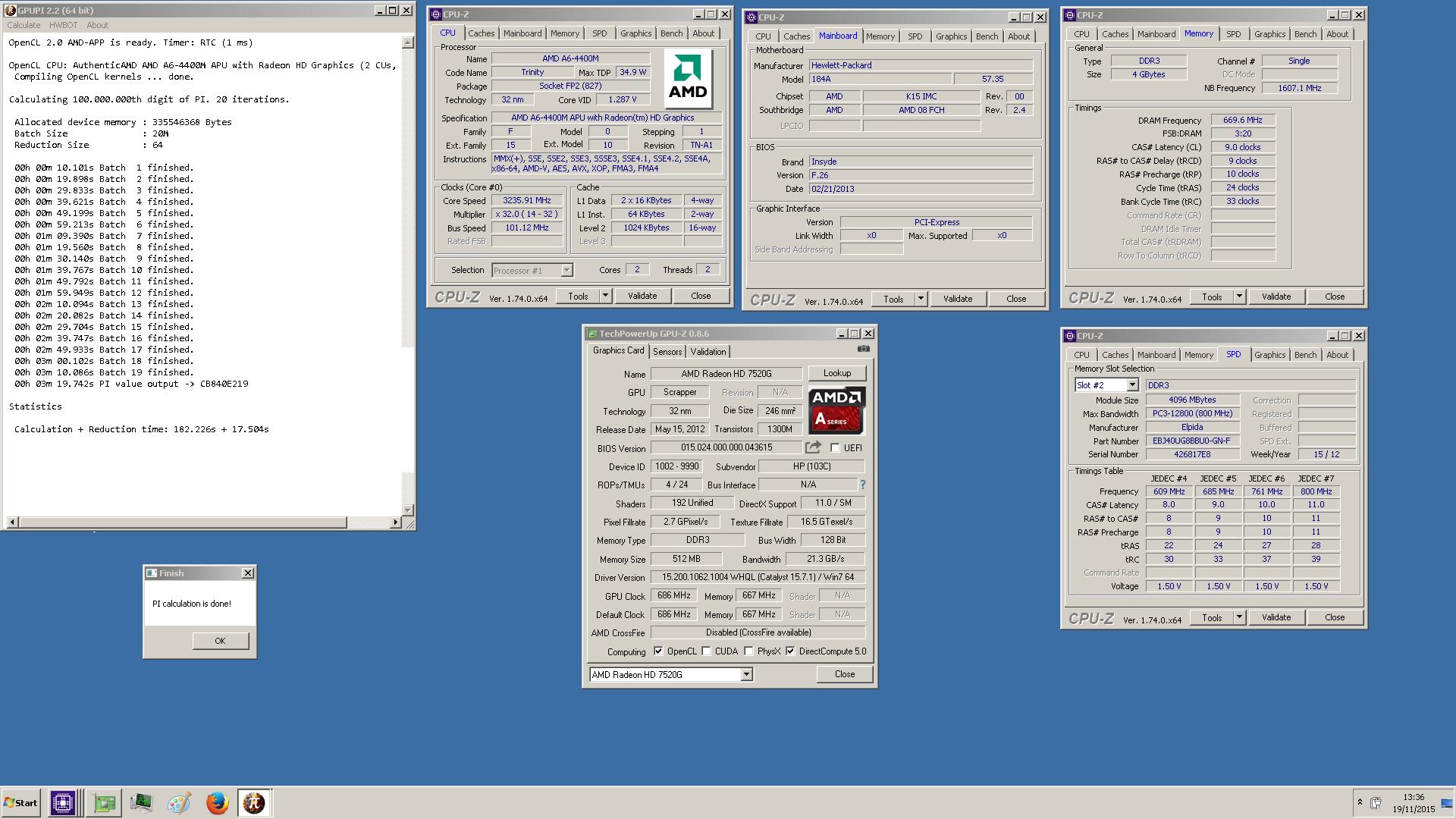Screen dimensions: 1456x819
Task: Click OK in the Finish dialog
Action: tap(220, 641)
